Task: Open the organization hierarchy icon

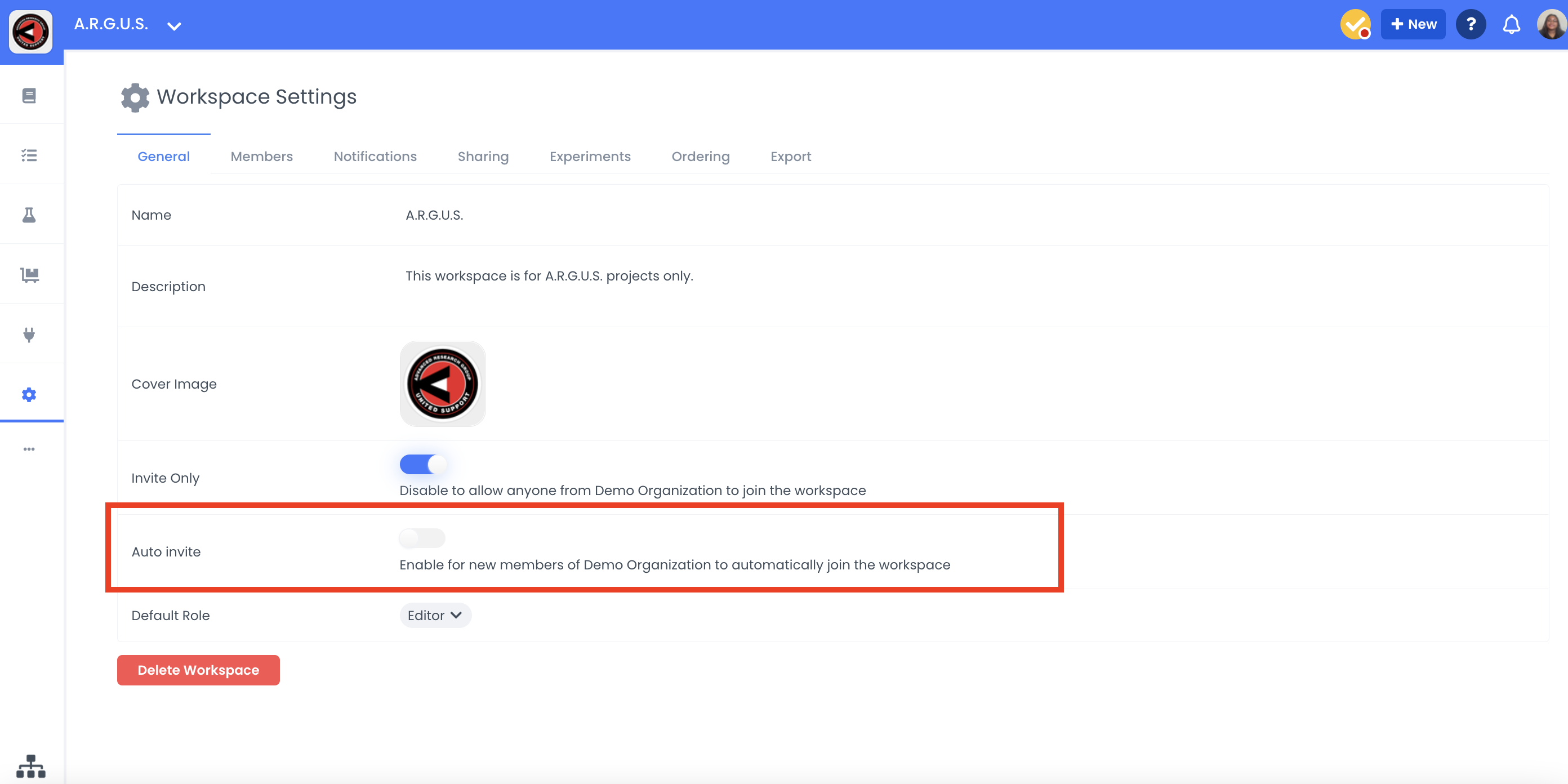Action: [30, 766]
